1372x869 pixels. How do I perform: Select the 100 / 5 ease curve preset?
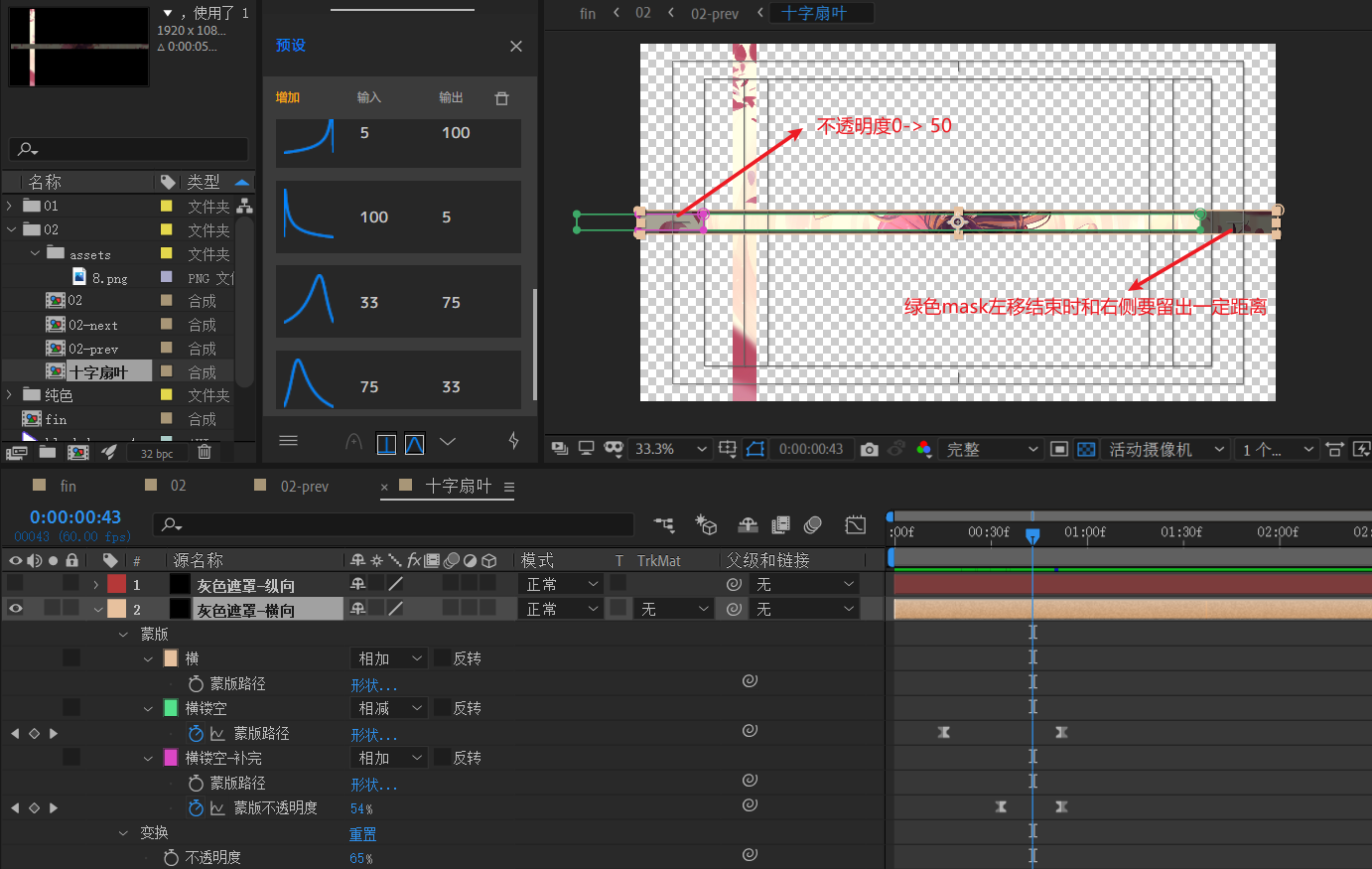coord(398,217)
